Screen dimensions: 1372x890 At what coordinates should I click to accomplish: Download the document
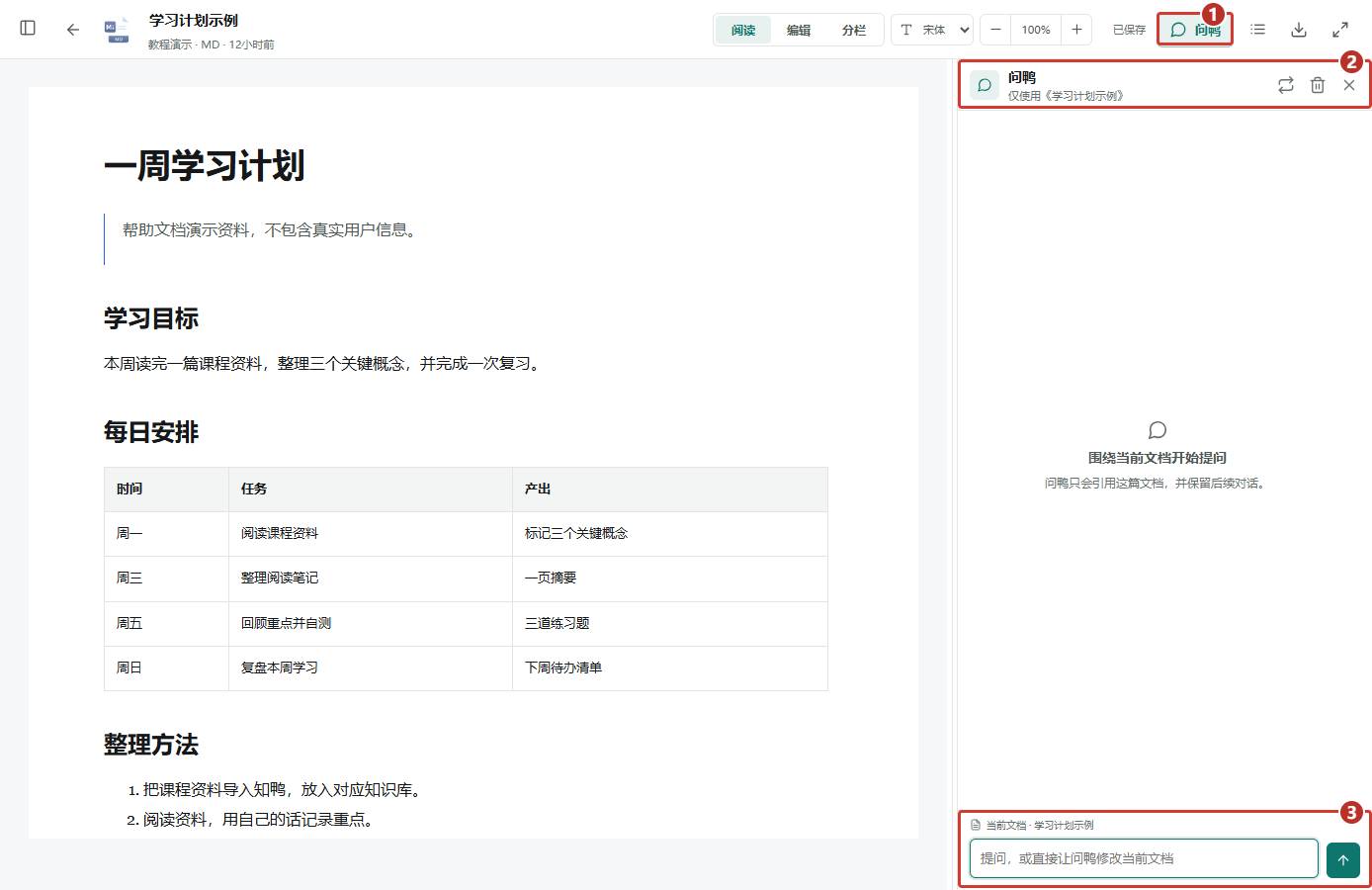click(x=1299, y=30)
